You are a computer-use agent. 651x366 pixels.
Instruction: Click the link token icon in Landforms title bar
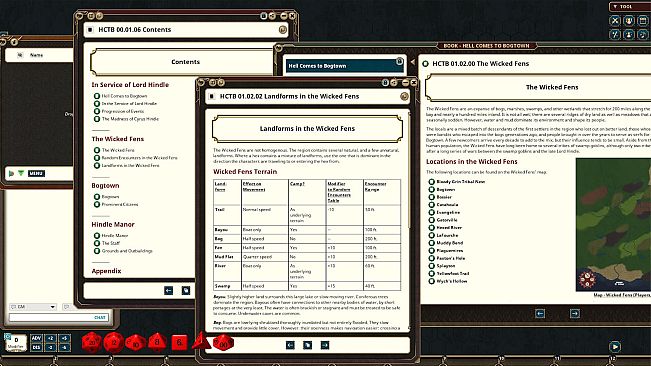(404, 97)
